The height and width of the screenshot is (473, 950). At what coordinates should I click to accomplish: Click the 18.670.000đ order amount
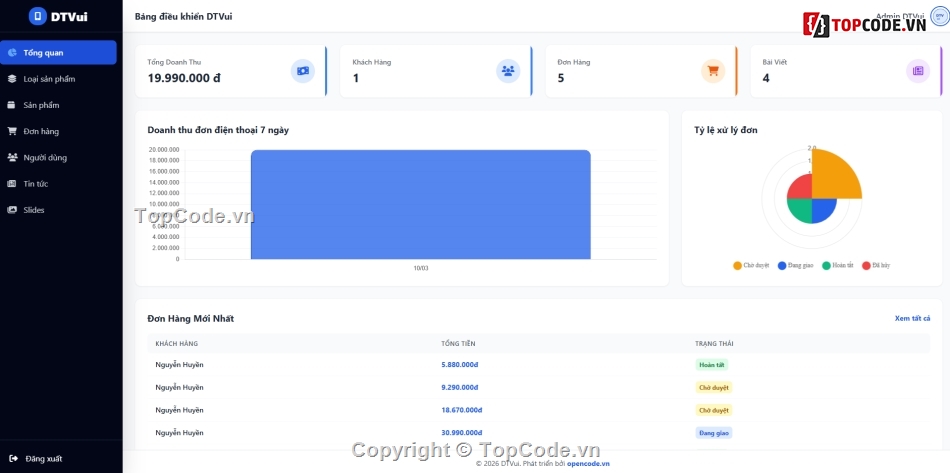(x=462, y=410)
